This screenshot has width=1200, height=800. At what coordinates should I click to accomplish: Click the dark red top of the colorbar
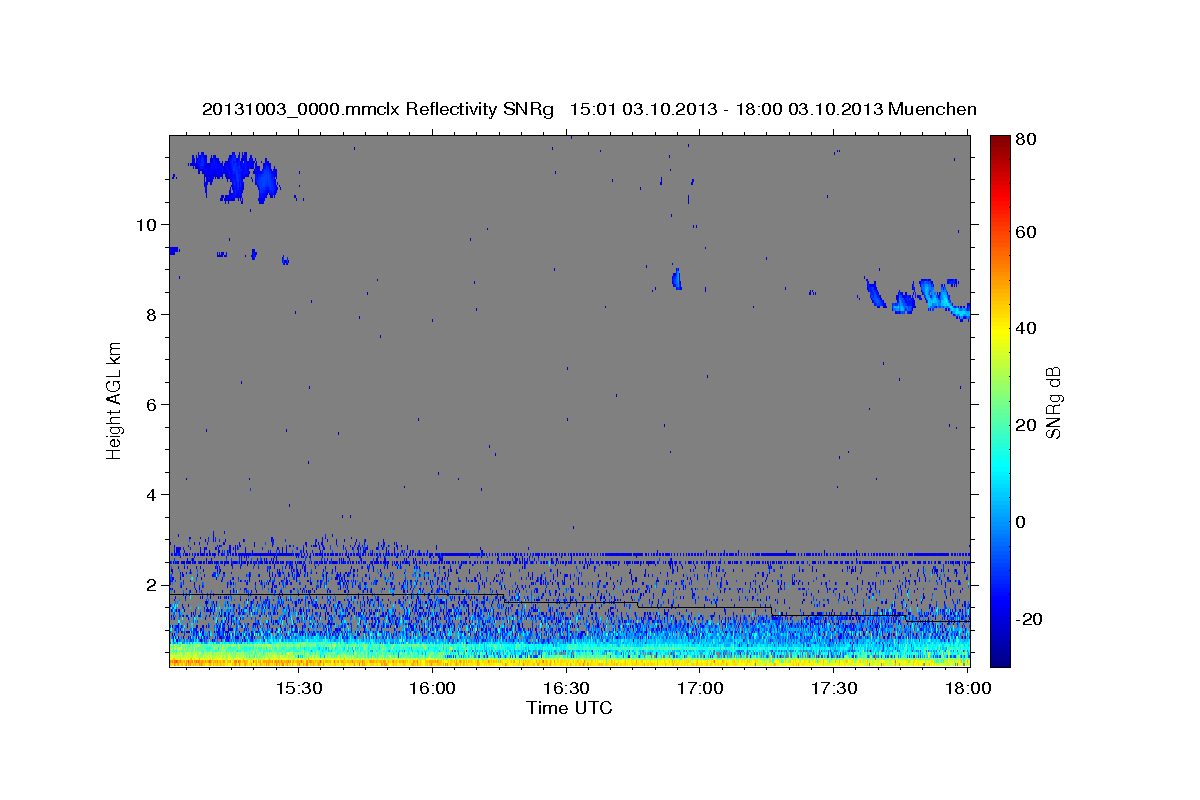click(x=1000, y=145)
